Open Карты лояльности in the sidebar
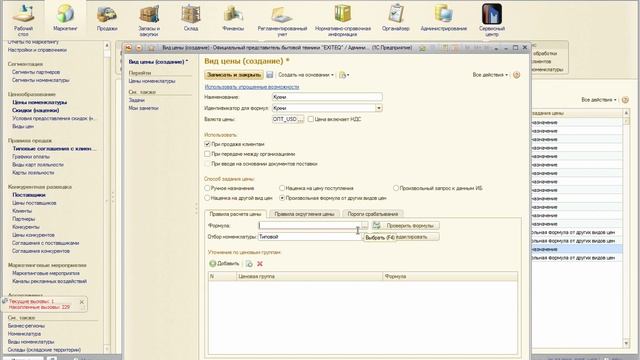This screenshot has height=360, width=640. [x=33, y=173]
